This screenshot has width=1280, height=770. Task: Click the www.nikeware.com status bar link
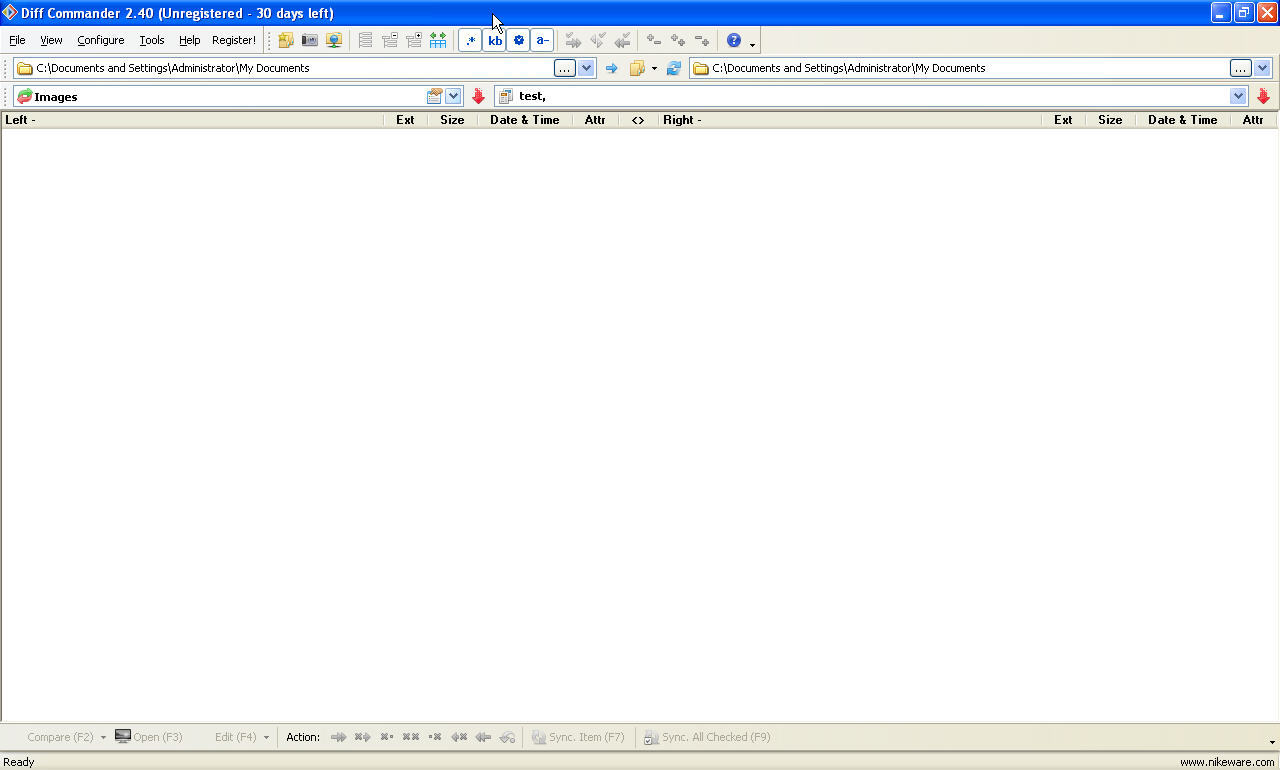[x=1227, y=762]
